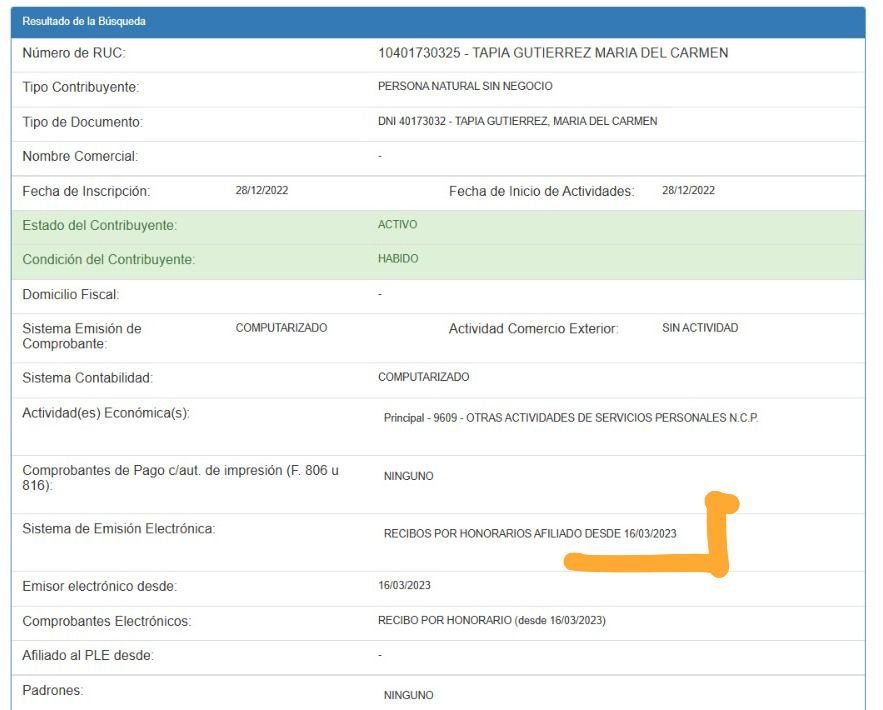Click 'PERSONA NATURAL SIN NEGOCIO' taxpayer type value
Image resolution: width=883 pixels, height=710 pixels.
click(x=465, y=87)
